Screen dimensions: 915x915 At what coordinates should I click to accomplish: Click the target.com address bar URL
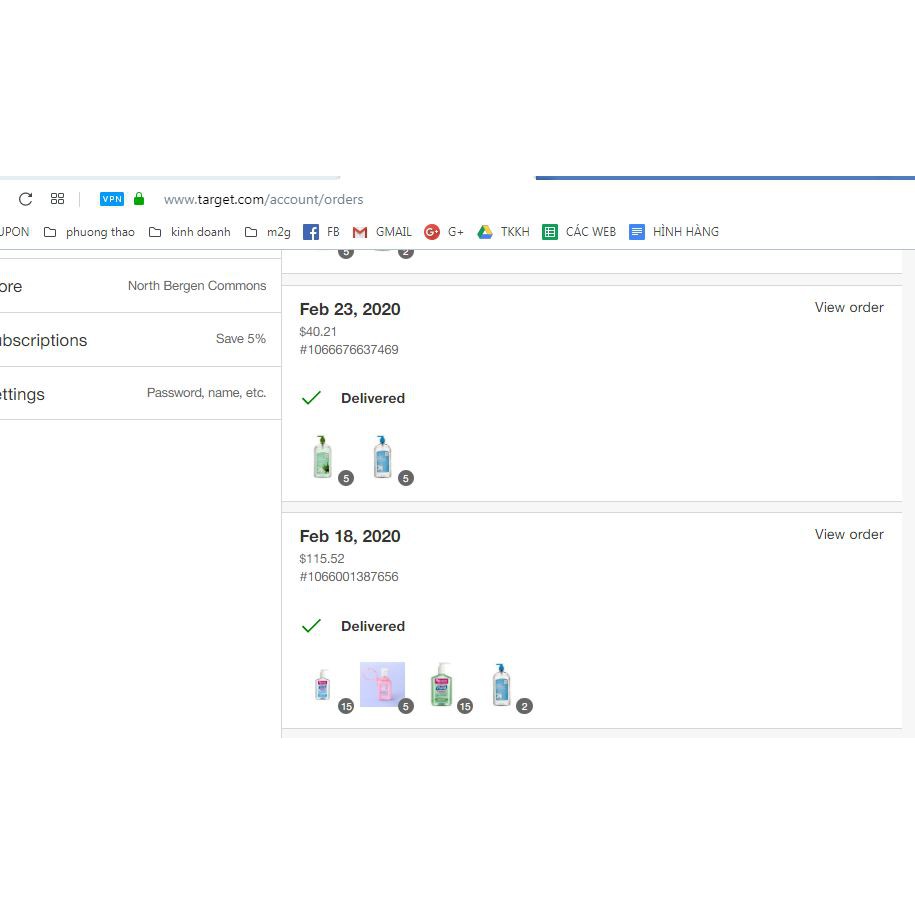coord(263,199)
